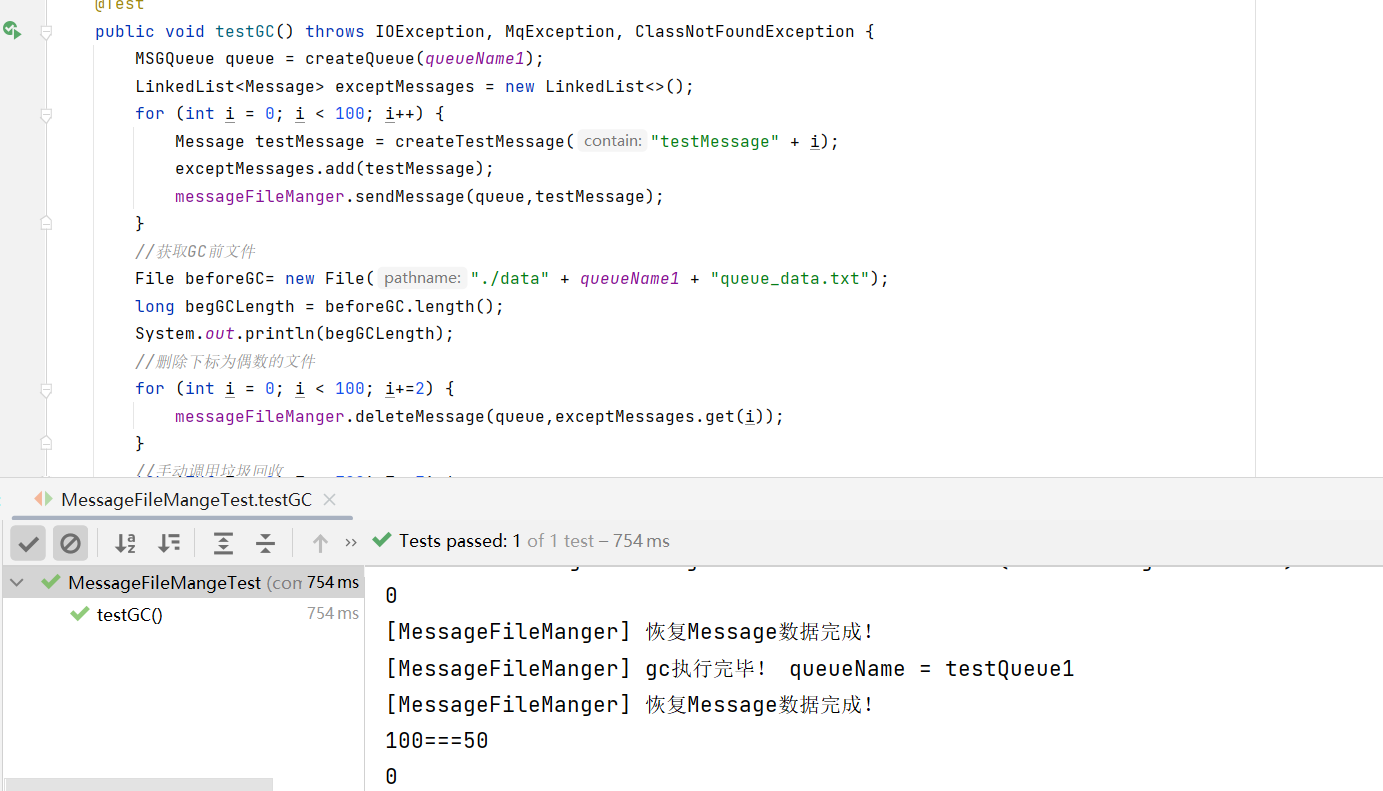
Task: Click the '"queue_data.txt"' string literal
Action: [790, 279]
